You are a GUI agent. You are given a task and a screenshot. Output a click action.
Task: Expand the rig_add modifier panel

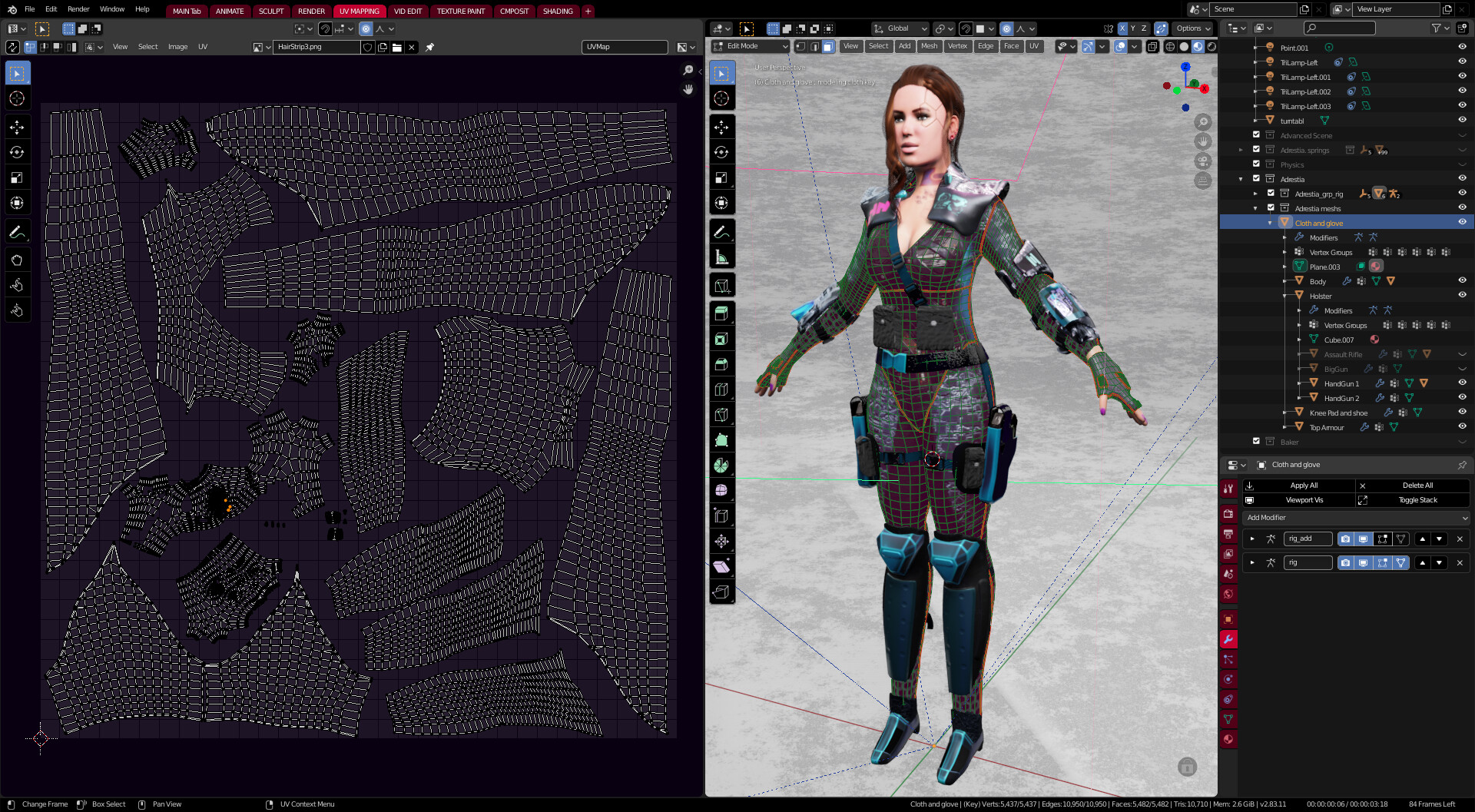(1252, 539)
